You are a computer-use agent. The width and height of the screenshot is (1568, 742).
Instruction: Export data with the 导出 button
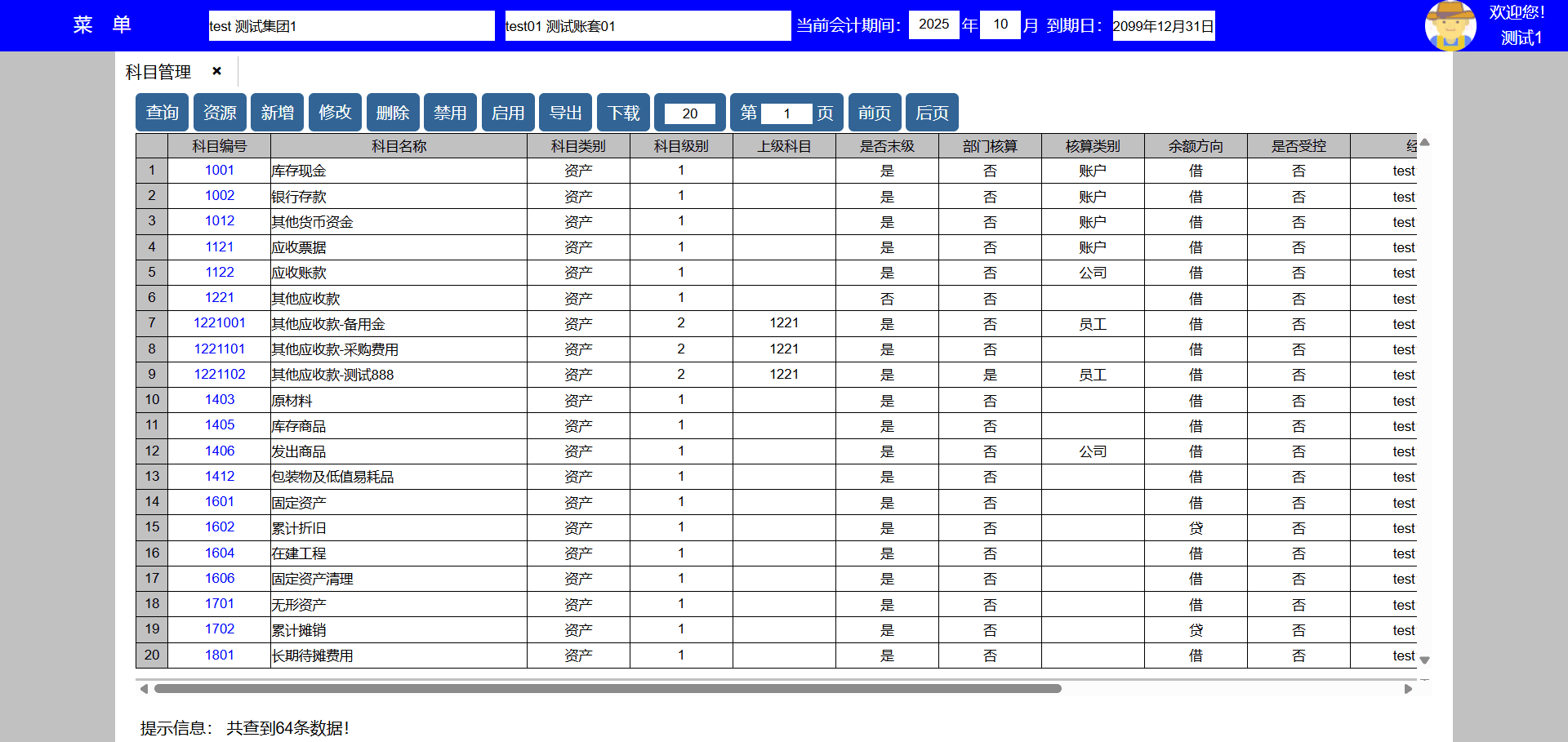point(565,113)
